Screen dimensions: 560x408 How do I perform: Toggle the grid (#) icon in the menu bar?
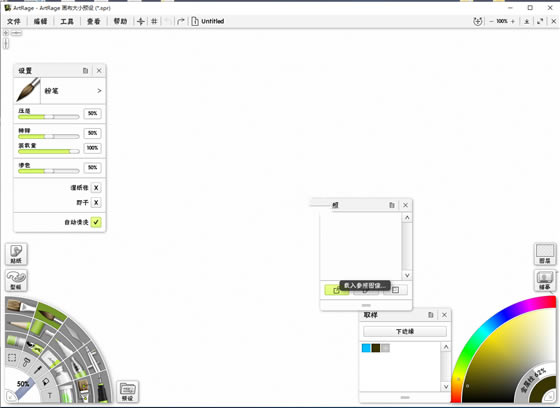coord(154,21)
